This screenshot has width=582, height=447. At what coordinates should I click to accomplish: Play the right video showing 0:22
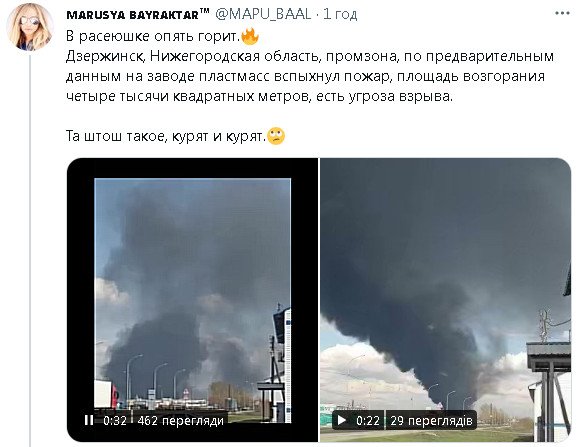point(341,420)
